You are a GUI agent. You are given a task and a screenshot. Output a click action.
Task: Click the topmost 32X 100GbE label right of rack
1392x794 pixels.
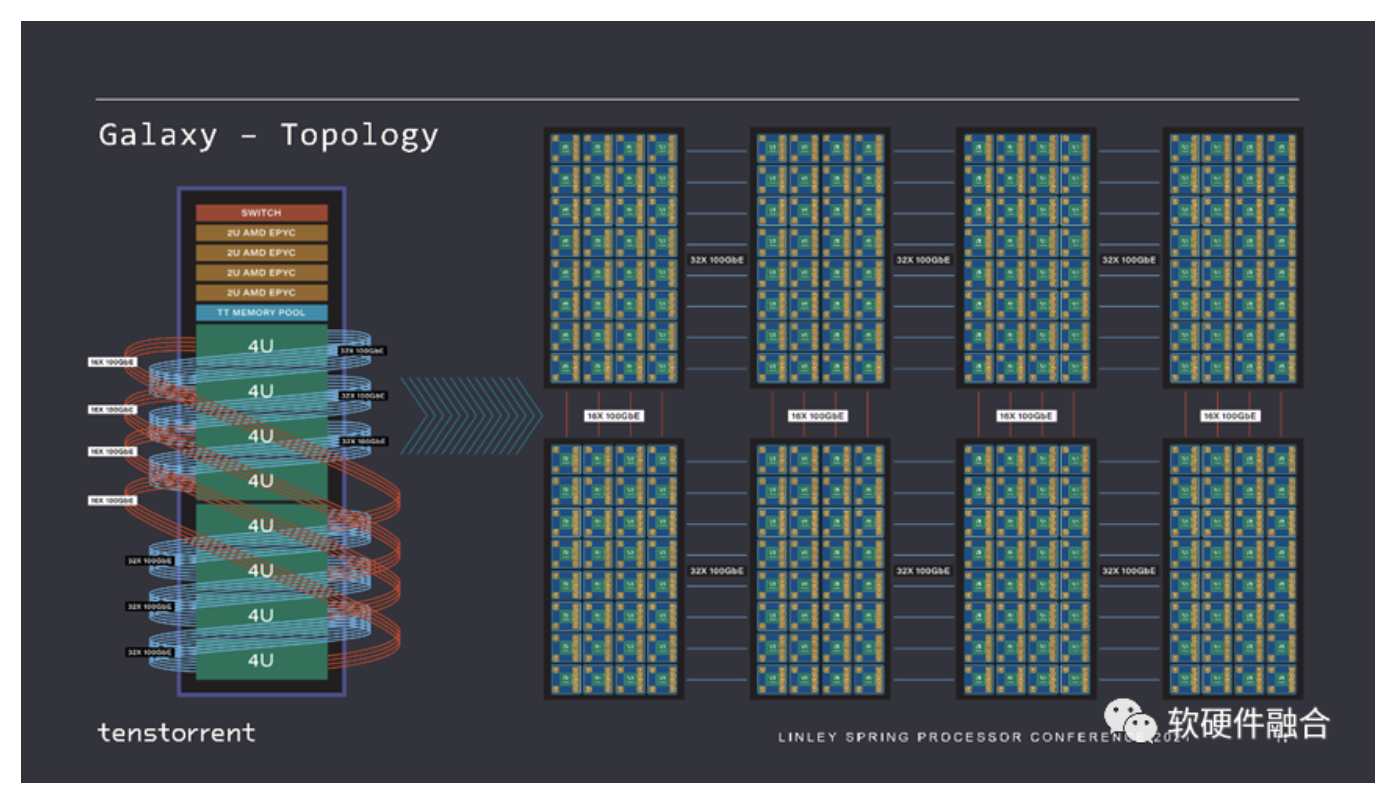point(362,351)
